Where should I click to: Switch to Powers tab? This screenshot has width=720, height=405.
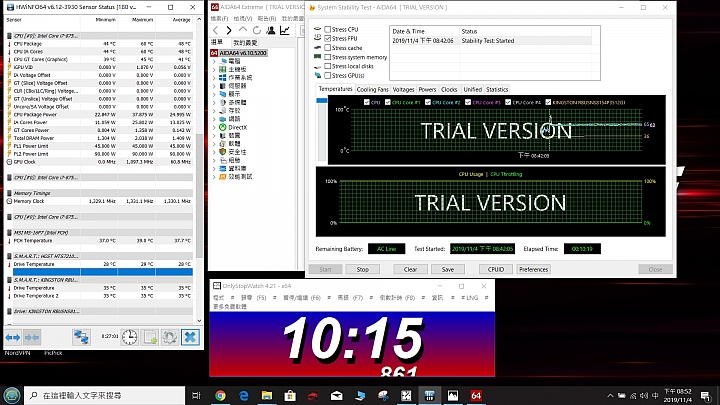pos(427,90)
